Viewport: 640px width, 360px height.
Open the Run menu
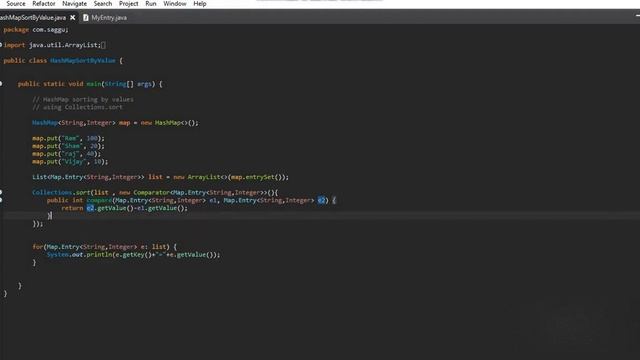pyautogui.click(x=151, y=4)
